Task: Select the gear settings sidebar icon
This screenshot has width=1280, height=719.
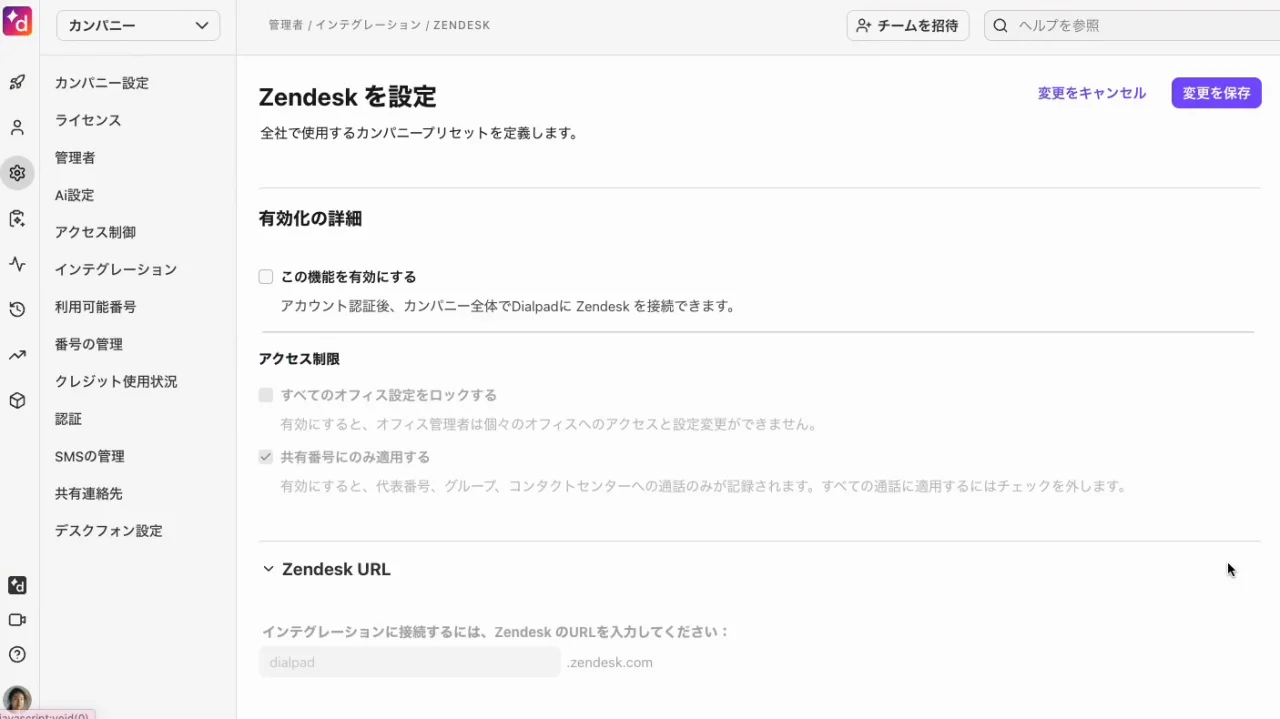Action: coord(17,173)
